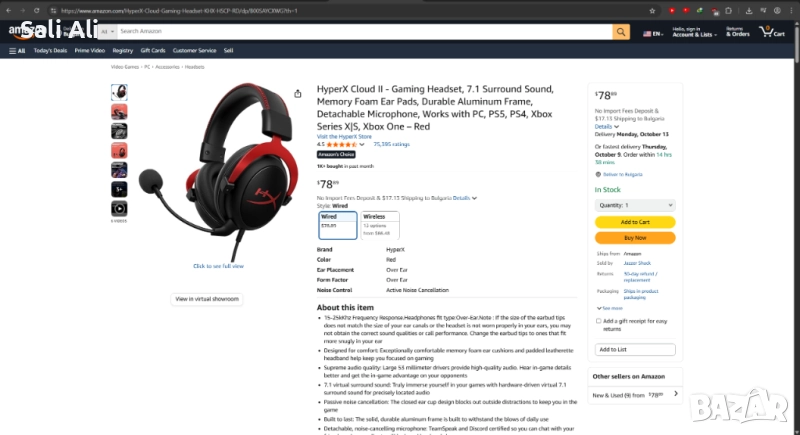Screen dimensions: 800x435
Task: Check the gift receipt checkbox
Action: (598, 321)
